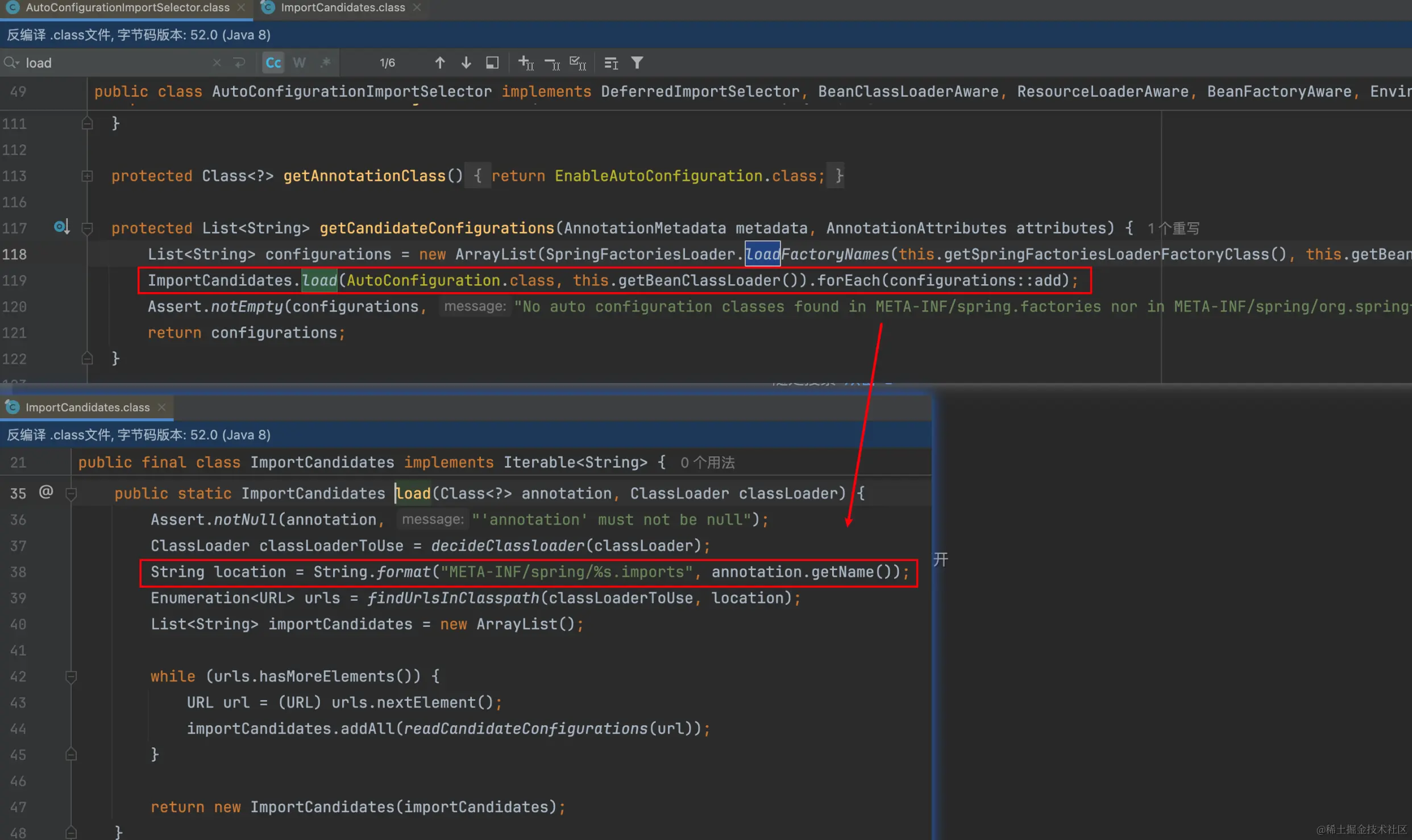Switch to top ImportCandidates.class tab
1412x840 pixels.
(x=343, y=7)
